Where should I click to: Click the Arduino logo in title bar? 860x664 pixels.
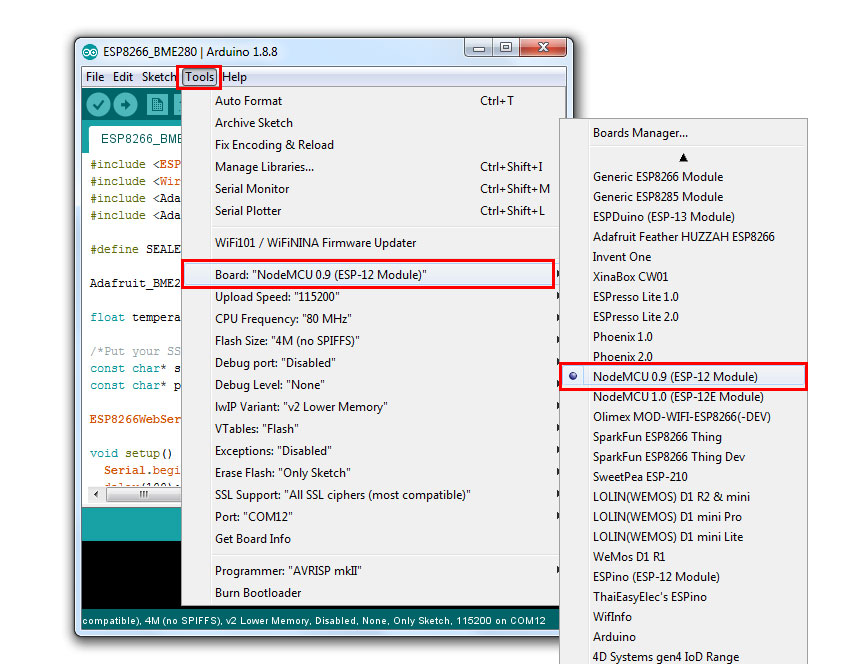(x=89, y=52)
